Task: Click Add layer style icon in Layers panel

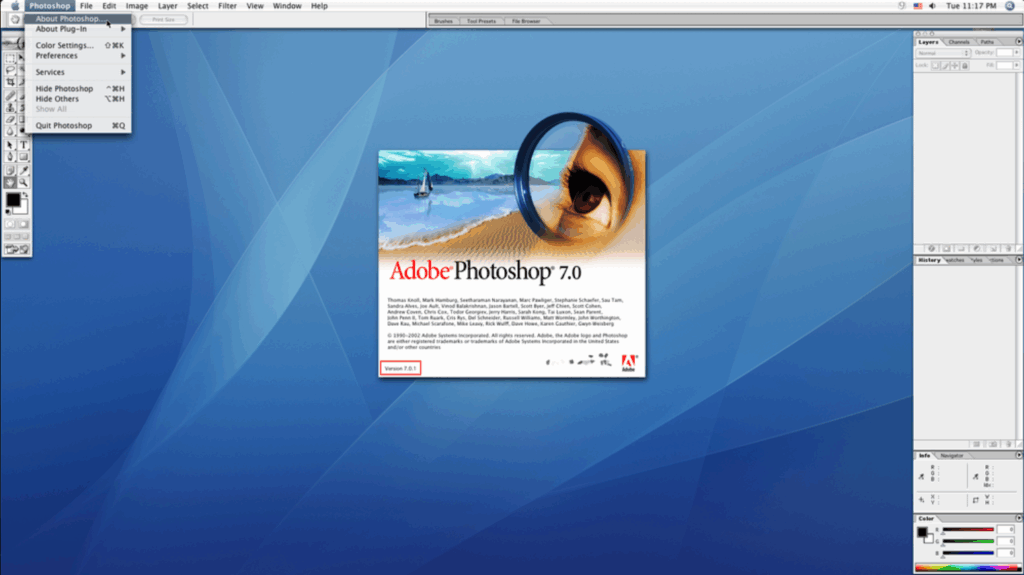Action: 931,248
